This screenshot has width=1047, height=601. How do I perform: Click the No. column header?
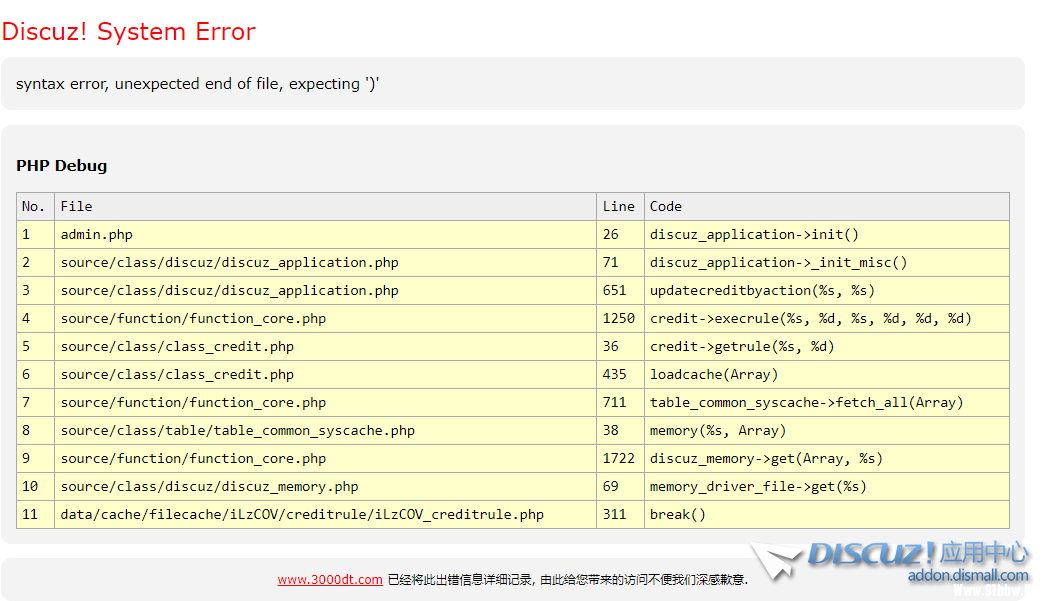point(34,206)
